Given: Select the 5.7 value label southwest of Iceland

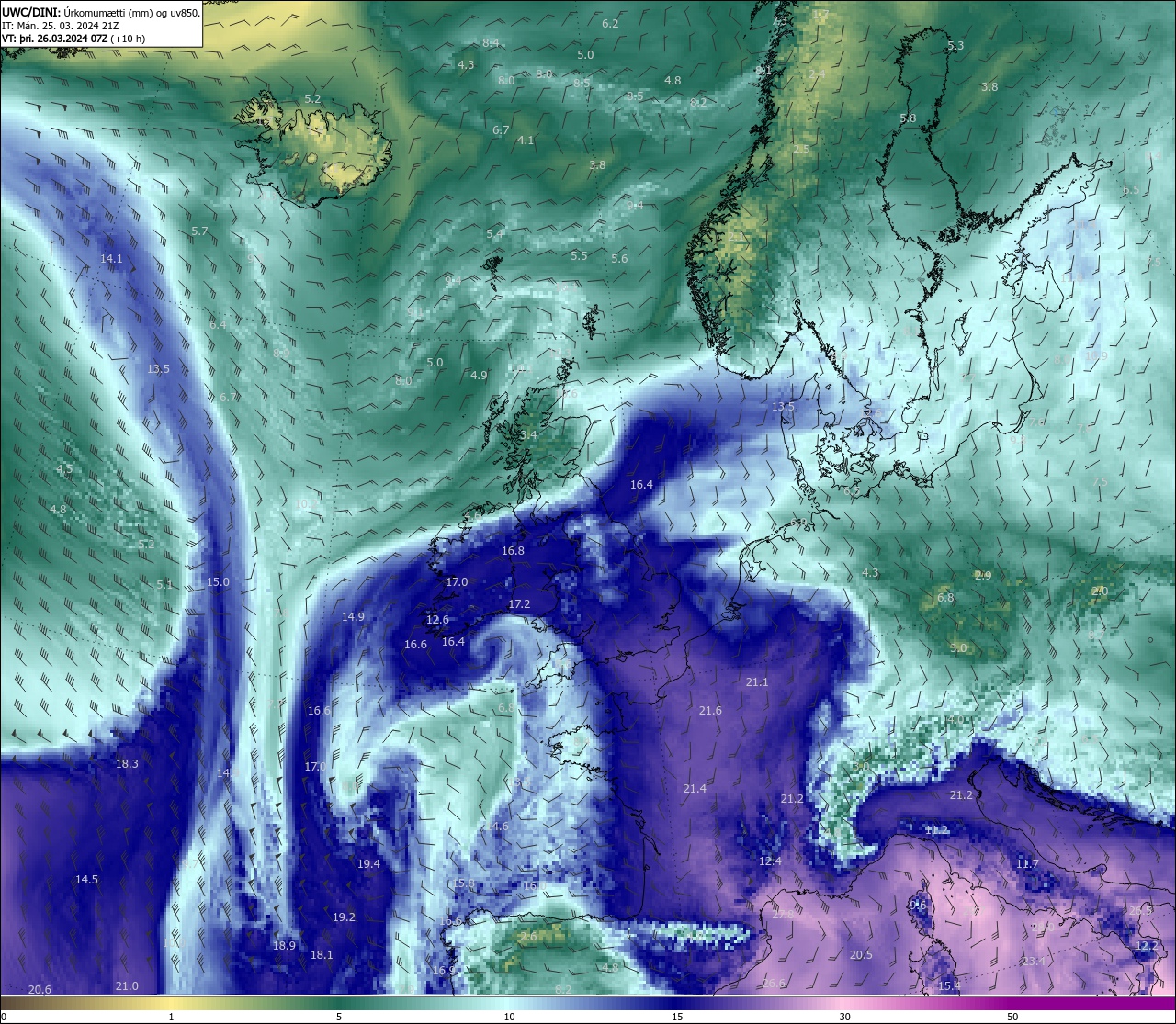Looking at the screenshot, I should (x=199, y=231).
